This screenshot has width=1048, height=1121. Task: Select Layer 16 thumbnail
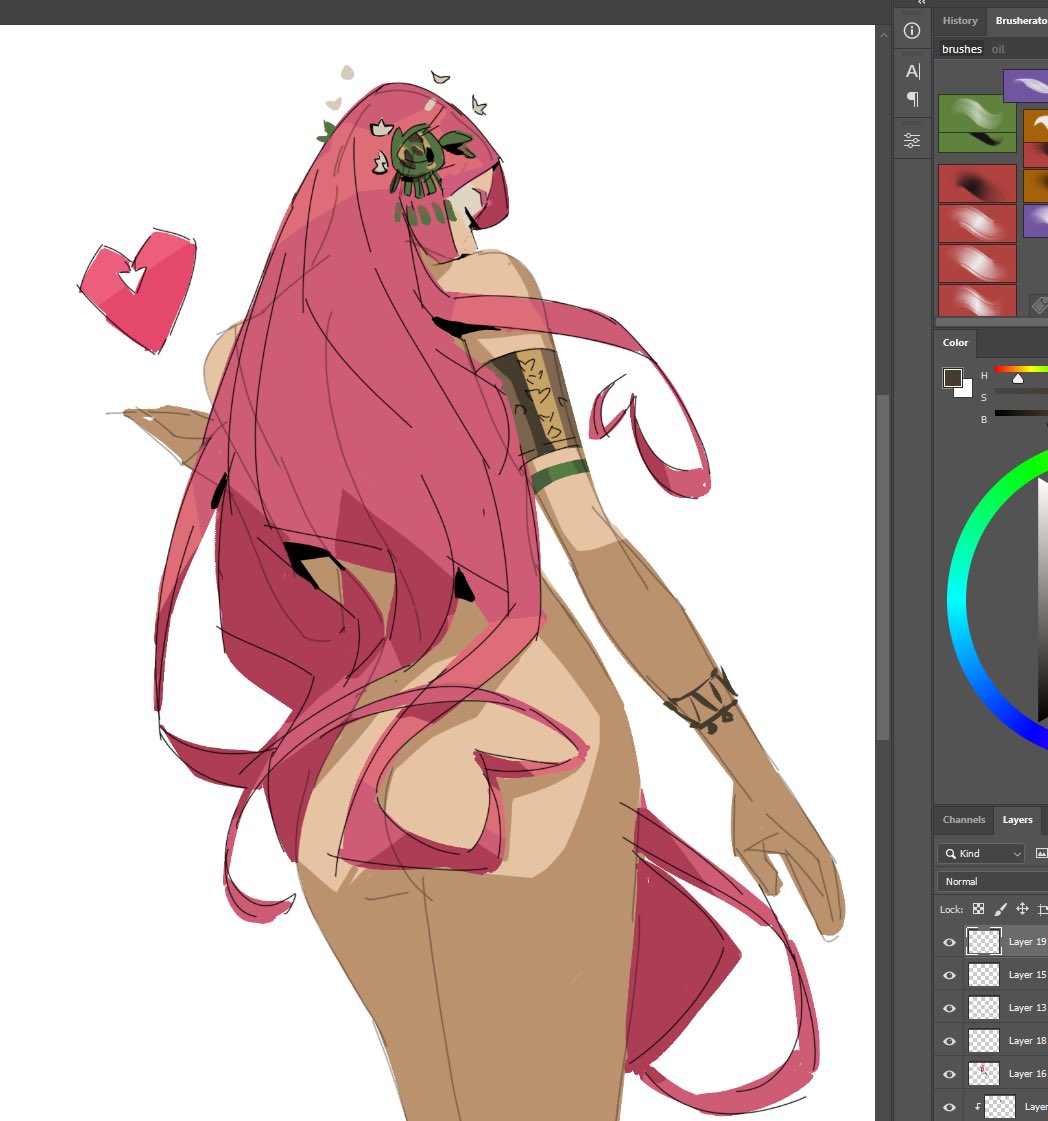tap(984, 1073)
